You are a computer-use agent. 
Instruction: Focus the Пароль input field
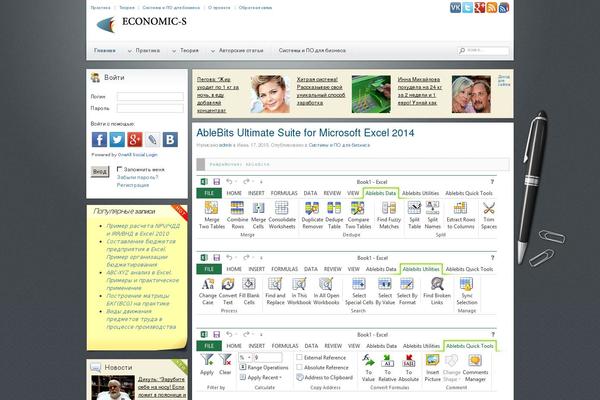(150, 108)
